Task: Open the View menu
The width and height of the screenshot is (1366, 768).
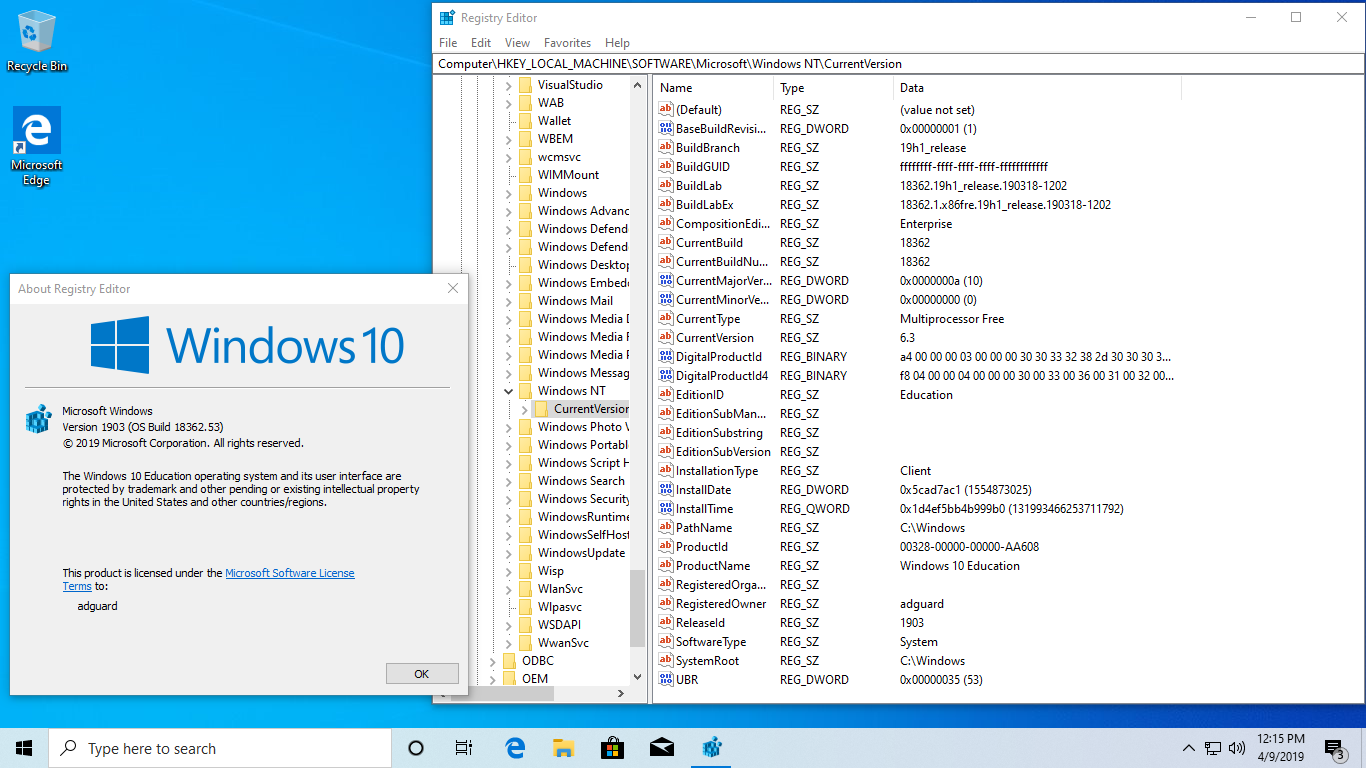Action: tap(517, 43)
